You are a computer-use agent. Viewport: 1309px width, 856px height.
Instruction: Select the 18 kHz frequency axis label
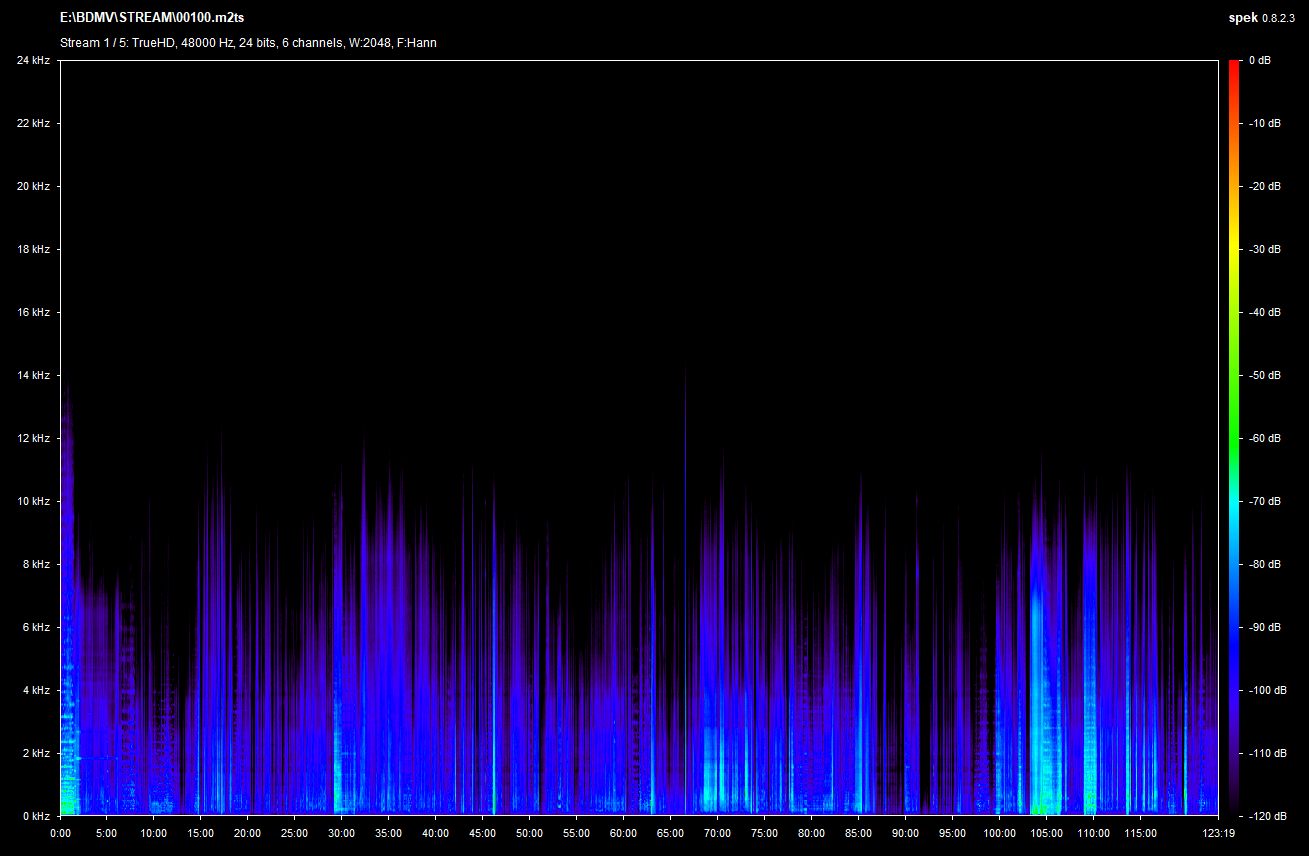33,249
